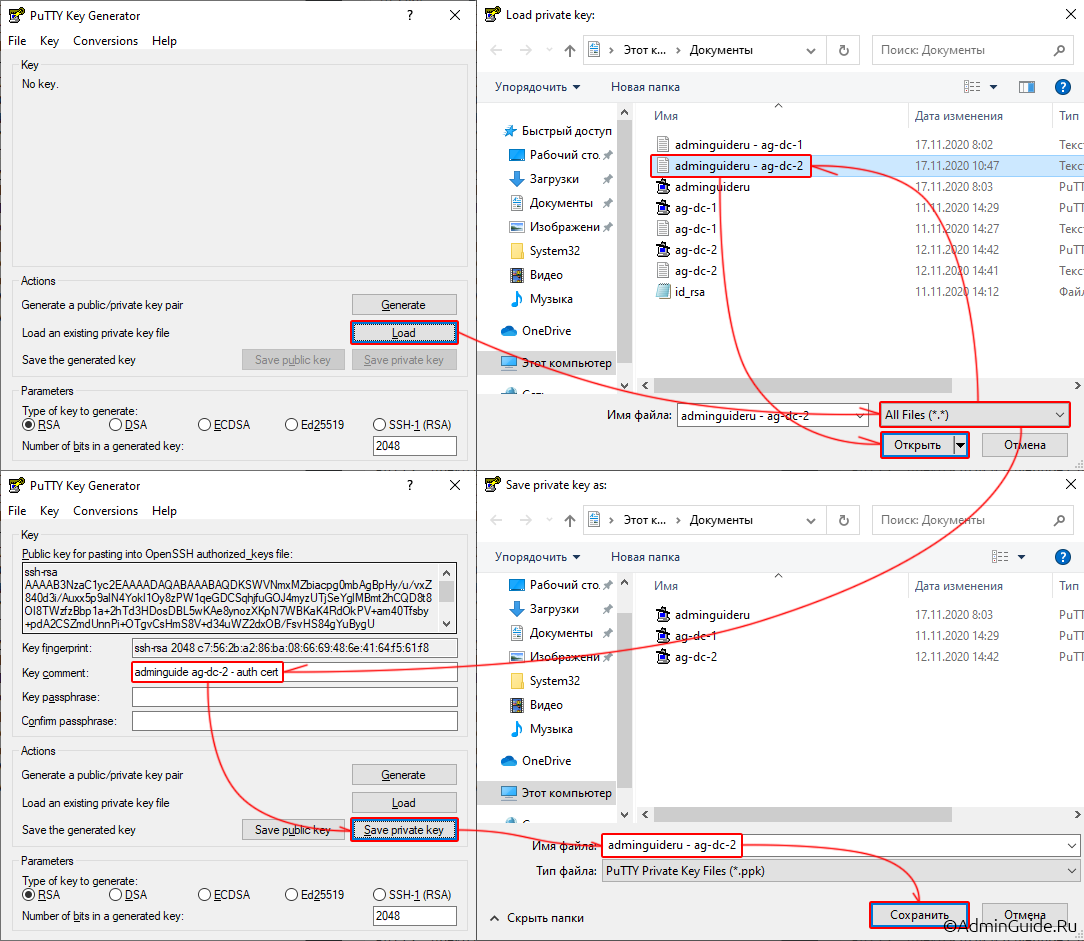Select the id_rsa file icon
This screenshot has width=1084, height=941.
tap(662, 292)
